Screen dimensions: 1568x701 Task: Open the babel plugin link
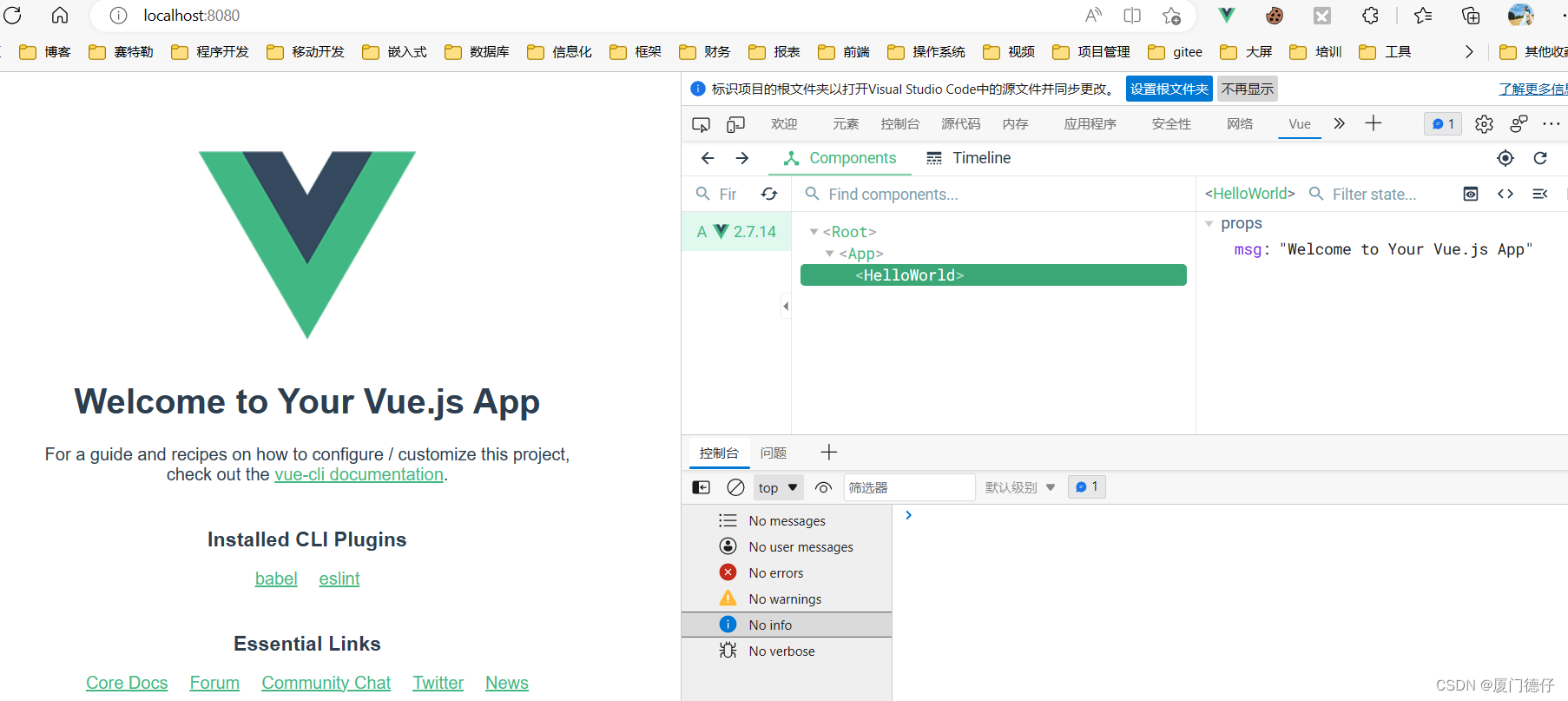coord(276,579)
